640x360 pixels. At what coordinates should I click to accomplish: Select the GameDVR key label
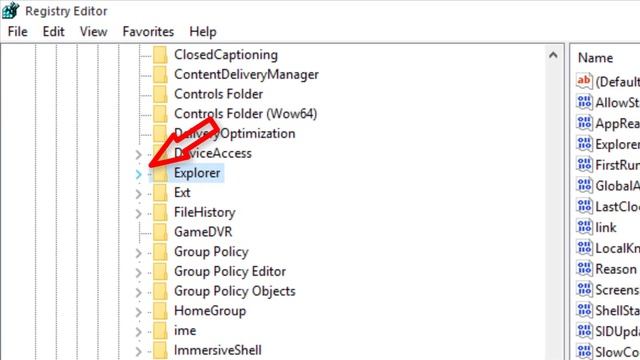pos(203,232)
